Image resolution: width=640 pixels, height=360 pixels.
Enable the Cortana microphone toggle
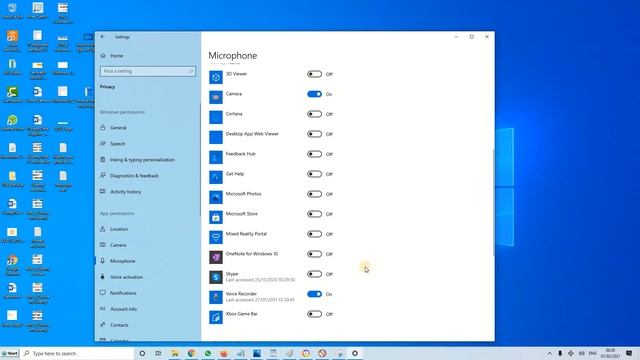[x=314, y=114]
